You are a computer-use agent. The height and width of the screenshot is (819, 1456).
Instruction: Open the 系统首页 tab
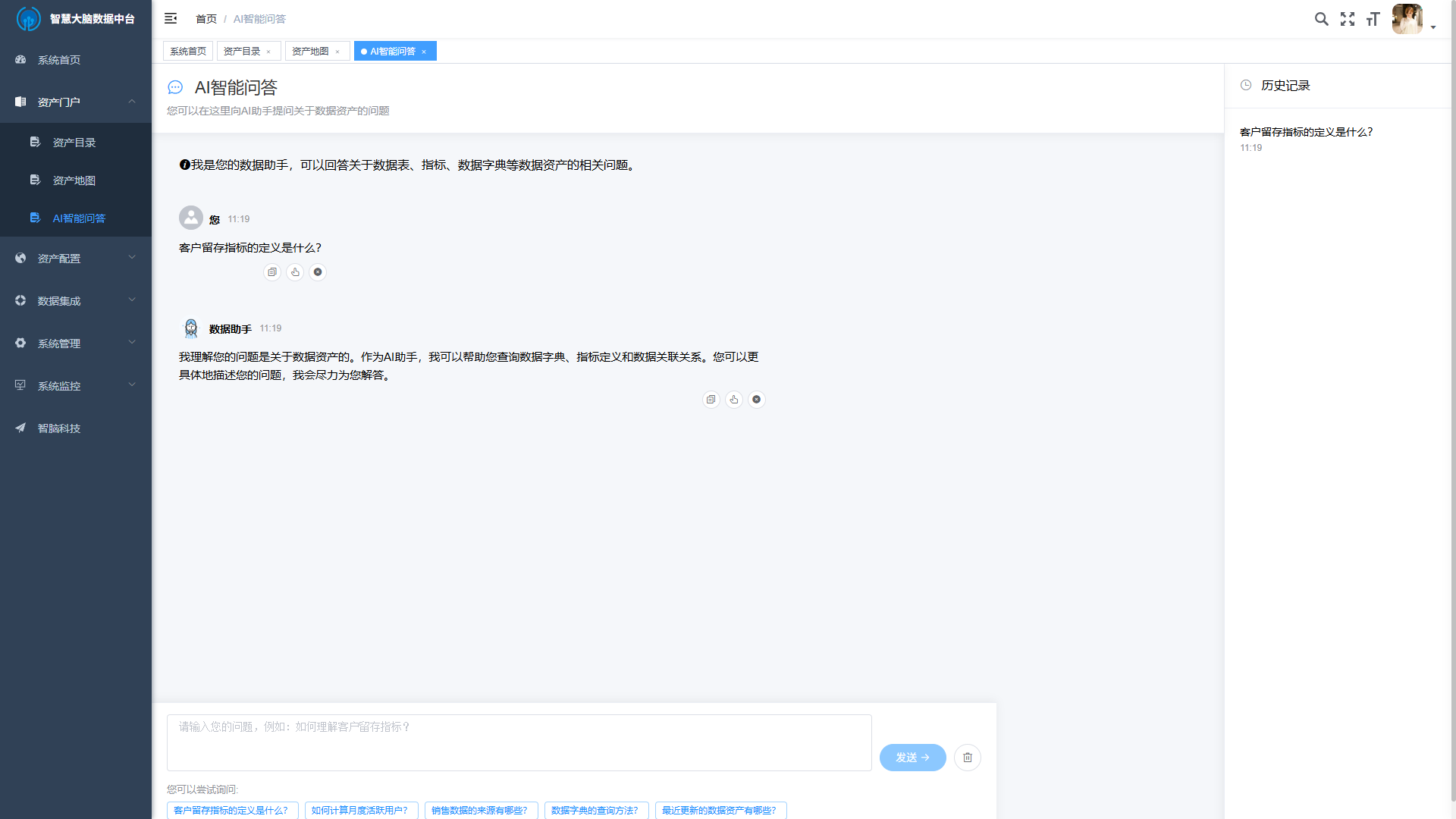[187, 51]
